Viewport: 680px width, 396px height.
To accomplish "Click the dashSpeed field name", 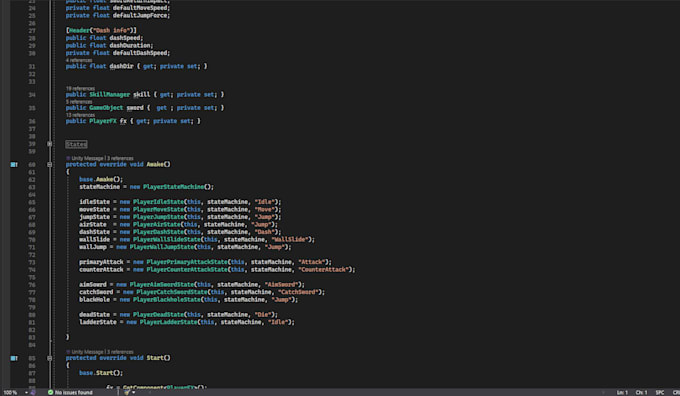I will click(124, 38).
